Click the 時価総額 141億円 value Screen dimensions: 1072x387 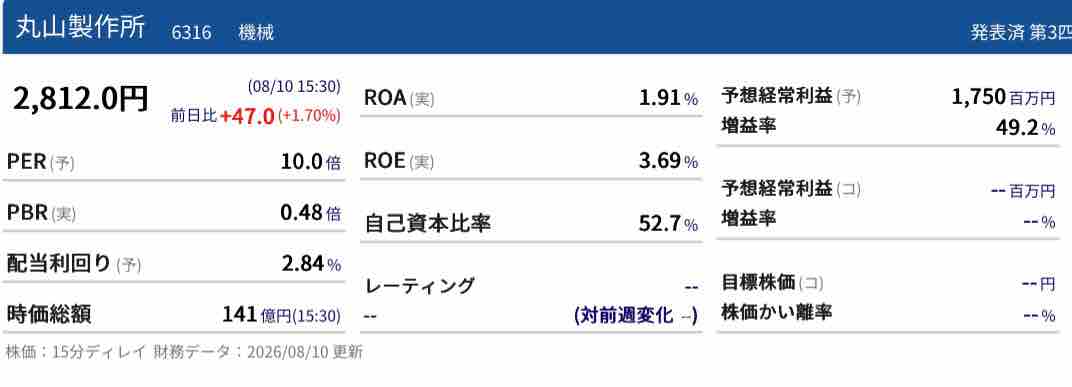(281, 315)
